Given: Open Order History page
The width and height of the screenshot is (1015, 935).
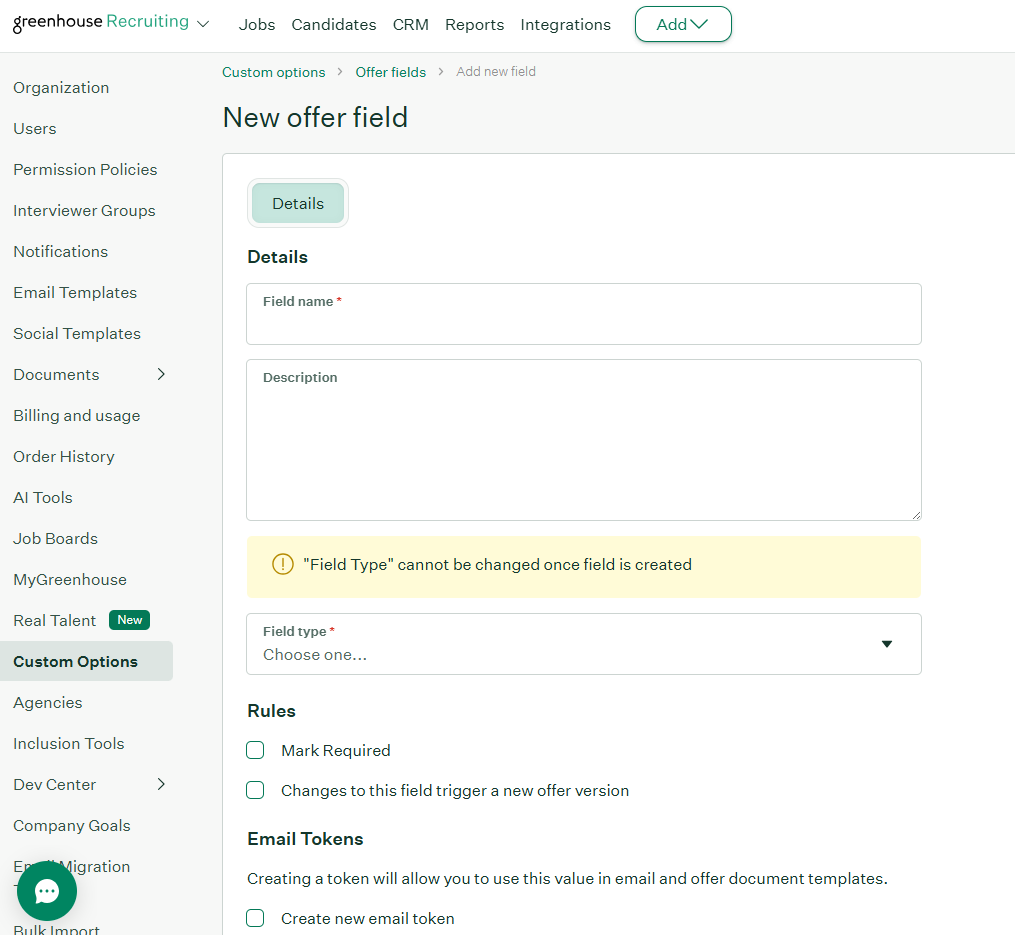Looking at the screenshot, I should click(64, 456).
